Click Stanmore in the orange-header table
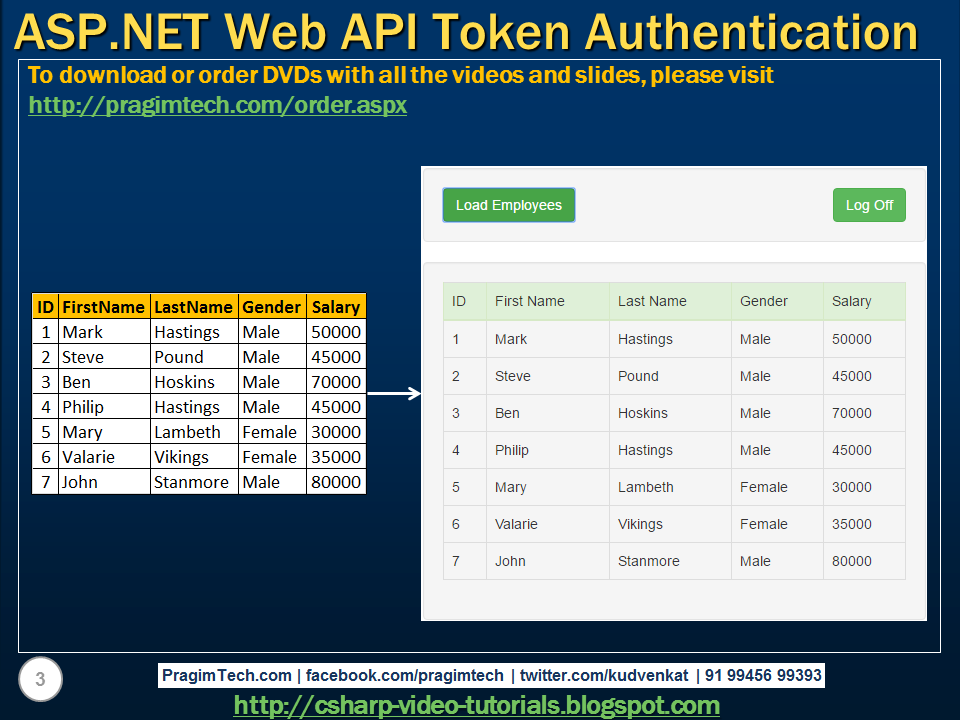The image size is (960, 720). click(x=191, y=482)
